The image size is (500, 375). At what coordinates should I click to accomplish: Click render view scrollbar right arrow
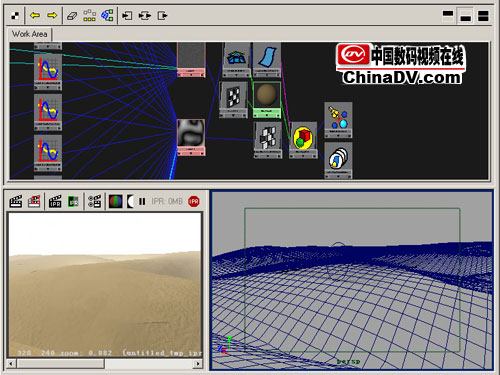(x=198, y=364)
